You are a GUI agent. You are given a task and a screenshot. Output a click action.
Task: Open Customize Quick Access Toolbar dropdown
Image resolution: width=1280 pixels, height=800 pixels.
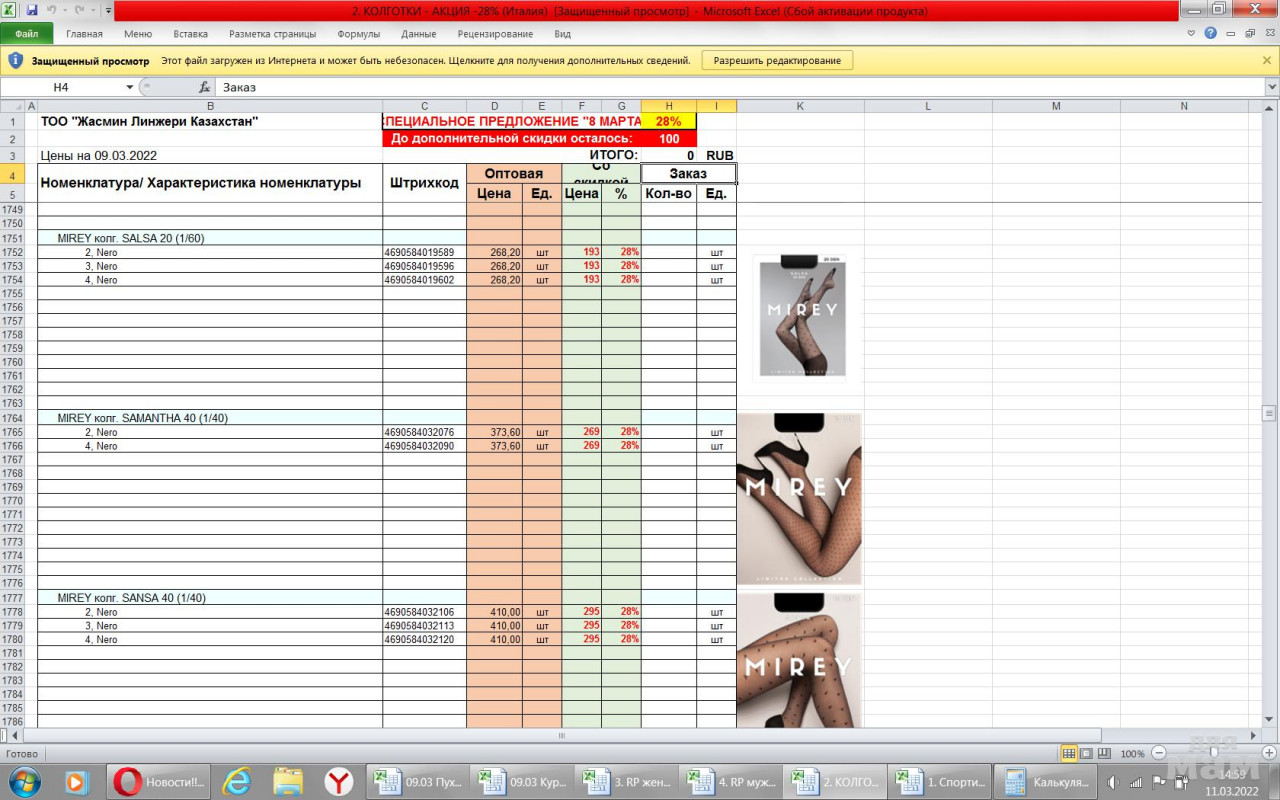pos(108,10)
